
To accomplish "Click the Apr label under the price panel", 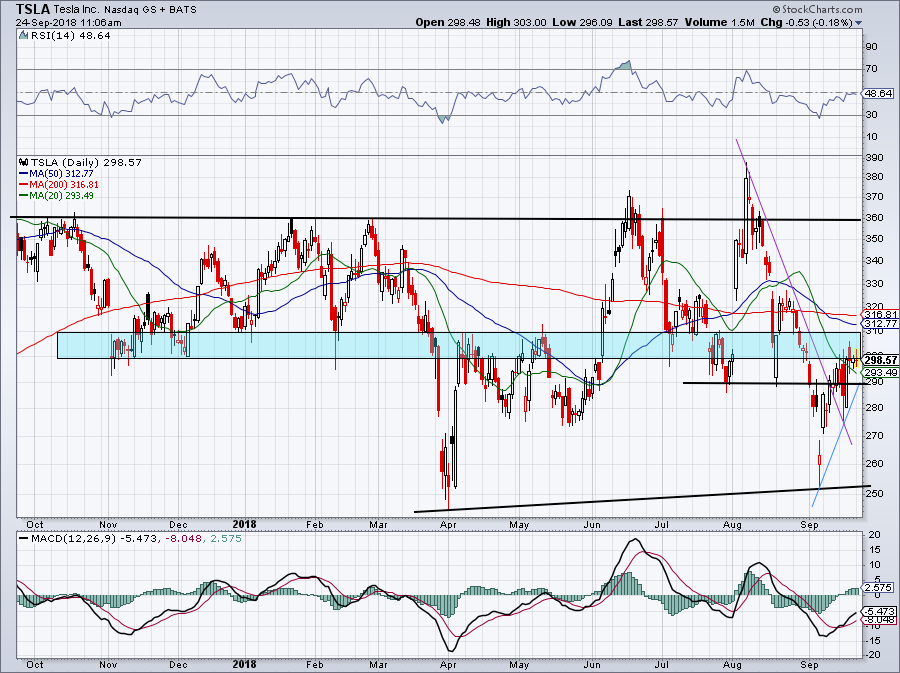I will 448,524.
